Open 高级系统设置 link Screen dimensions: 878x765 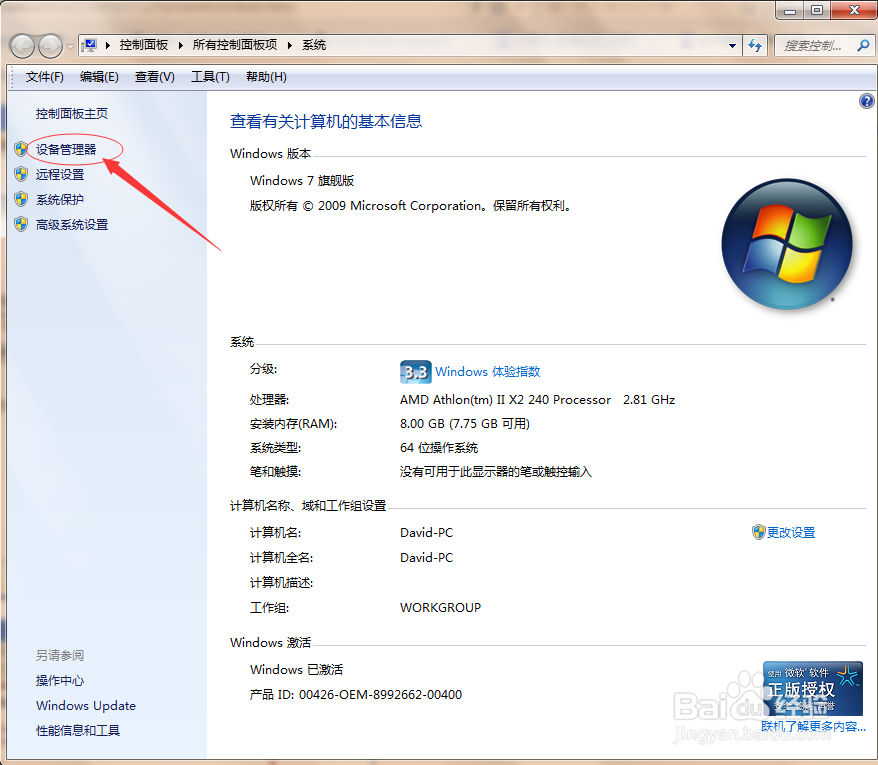(72, 225)
